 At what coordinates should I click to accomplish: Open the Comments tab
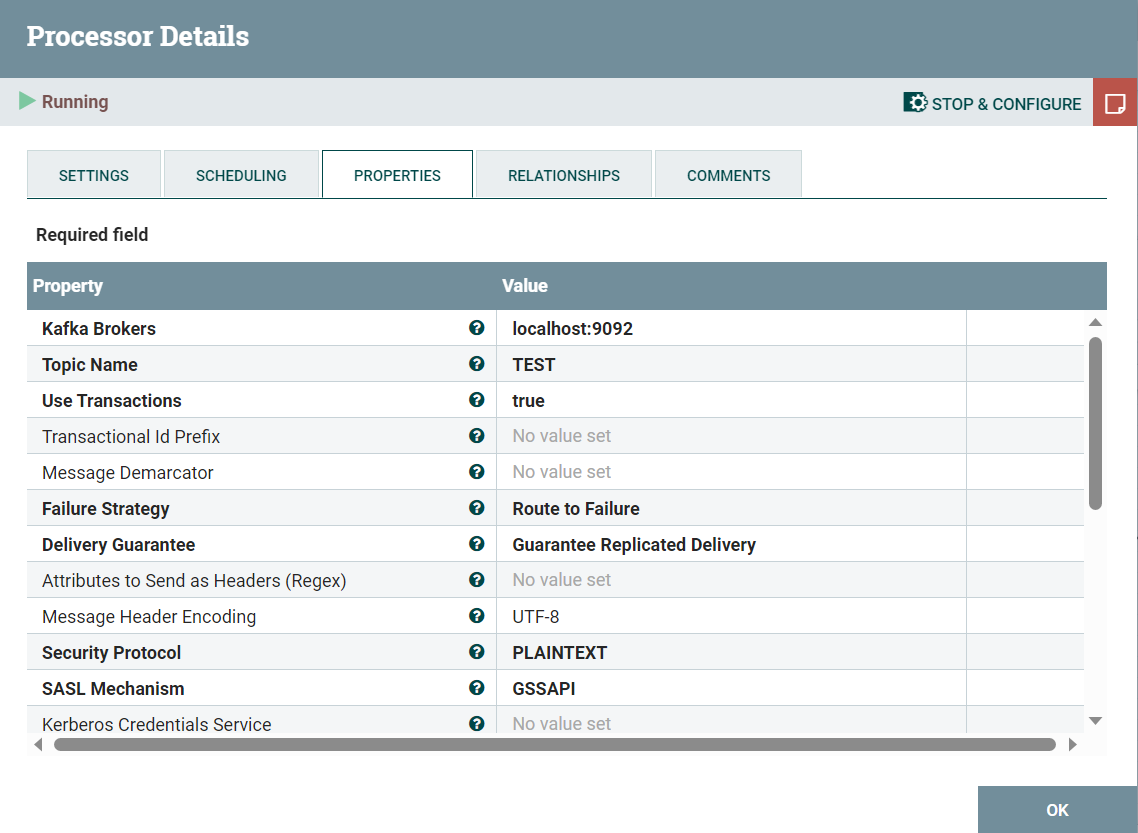728,174
